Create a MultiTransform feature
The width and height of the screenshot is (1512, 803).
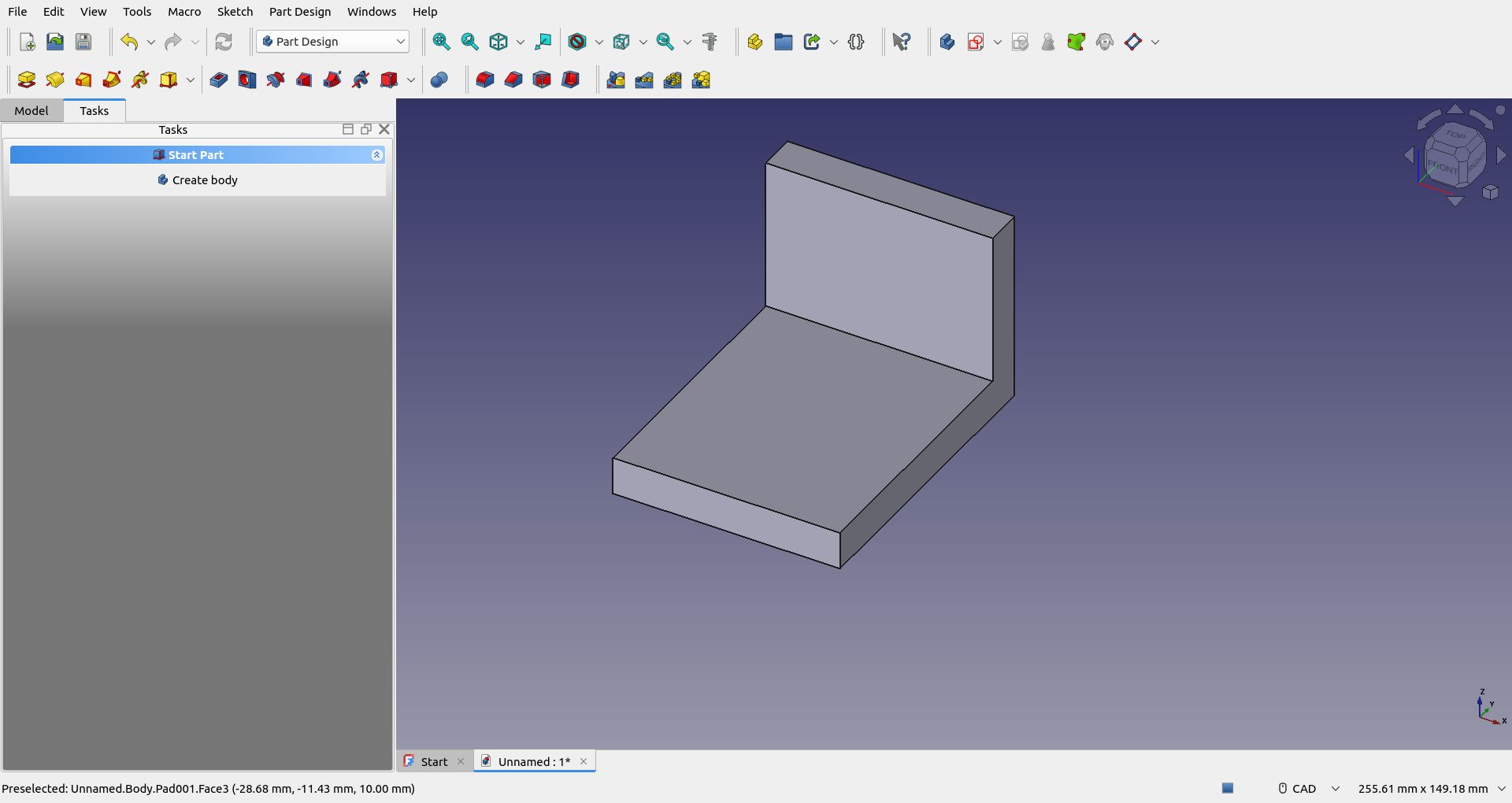click(701, 80)
